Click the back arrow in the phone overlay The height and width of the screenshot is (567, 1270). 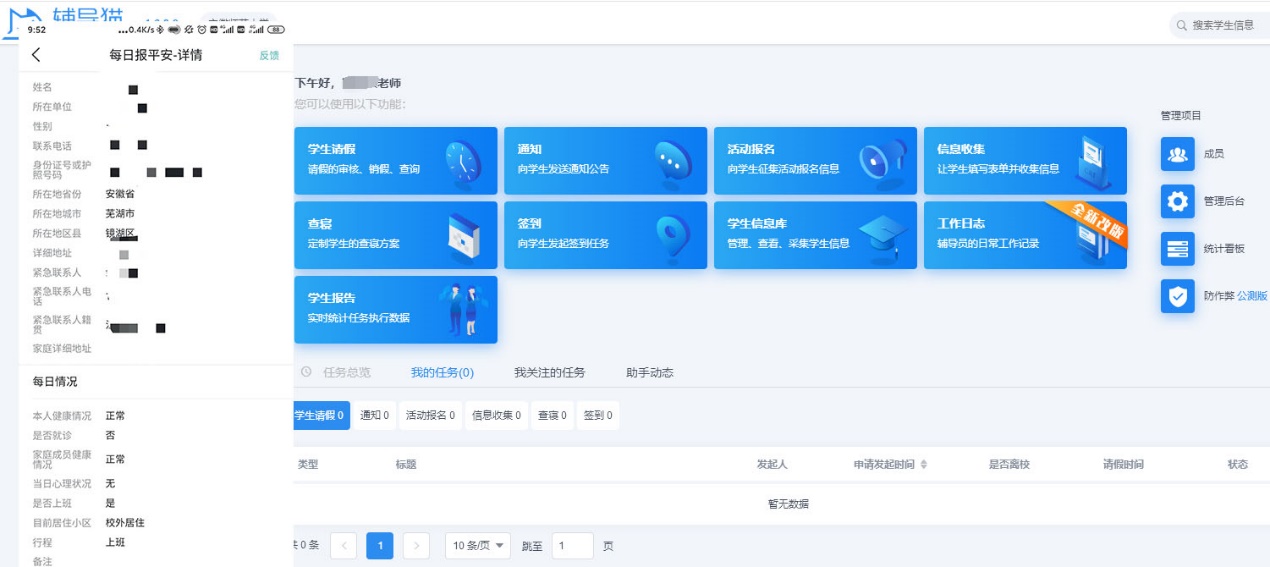coord(37,55)
